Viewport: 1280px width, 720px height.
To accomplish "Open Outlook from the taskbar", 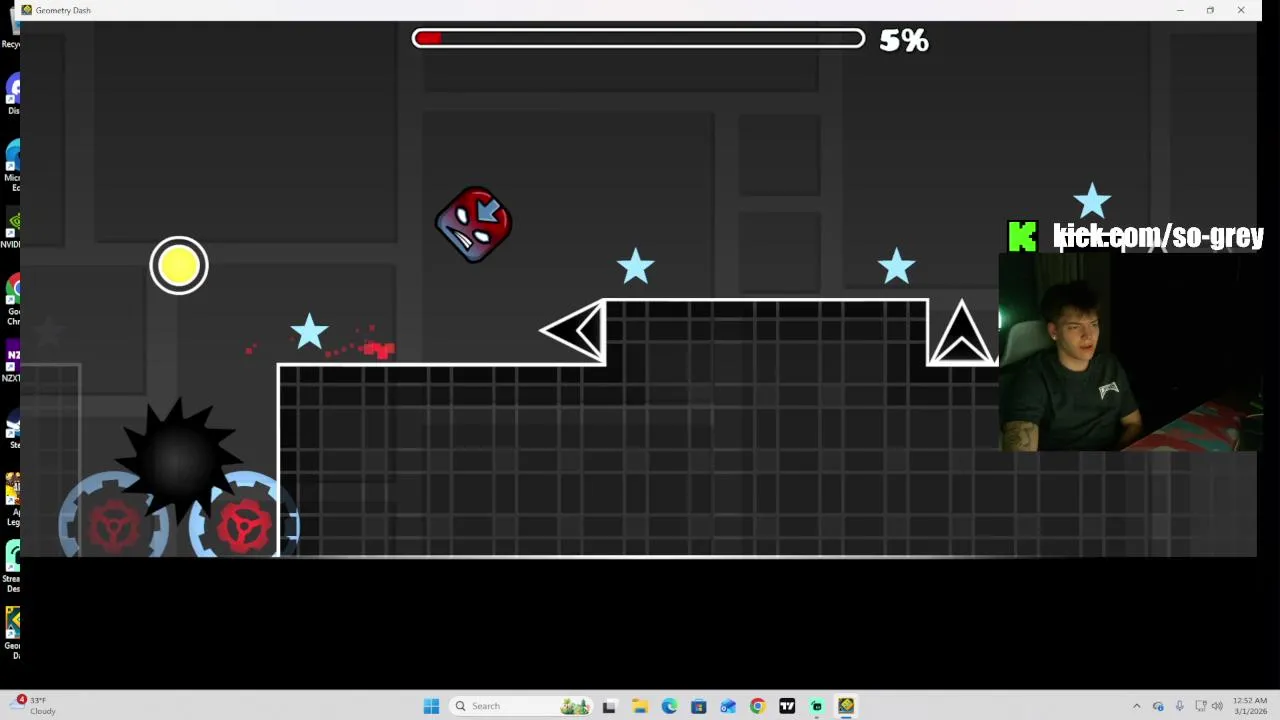I will click(x=728, y=706).
